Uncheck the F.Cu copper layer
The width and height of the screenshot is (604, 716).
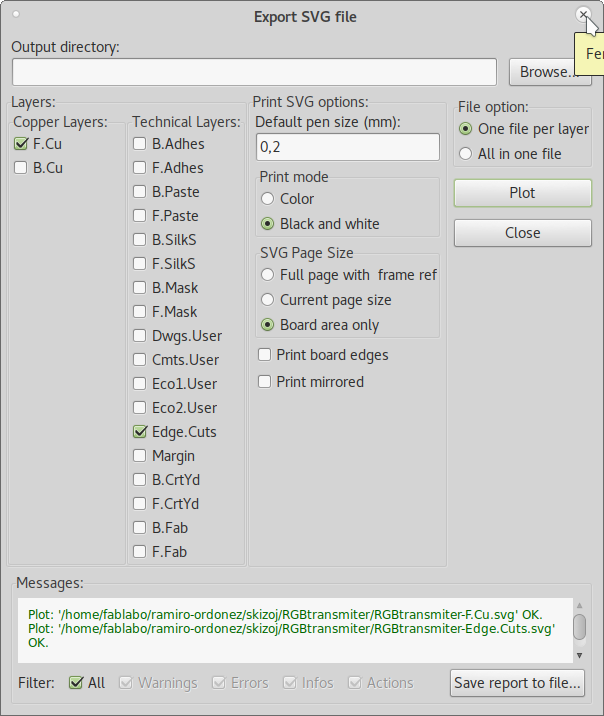coord(21,144)
